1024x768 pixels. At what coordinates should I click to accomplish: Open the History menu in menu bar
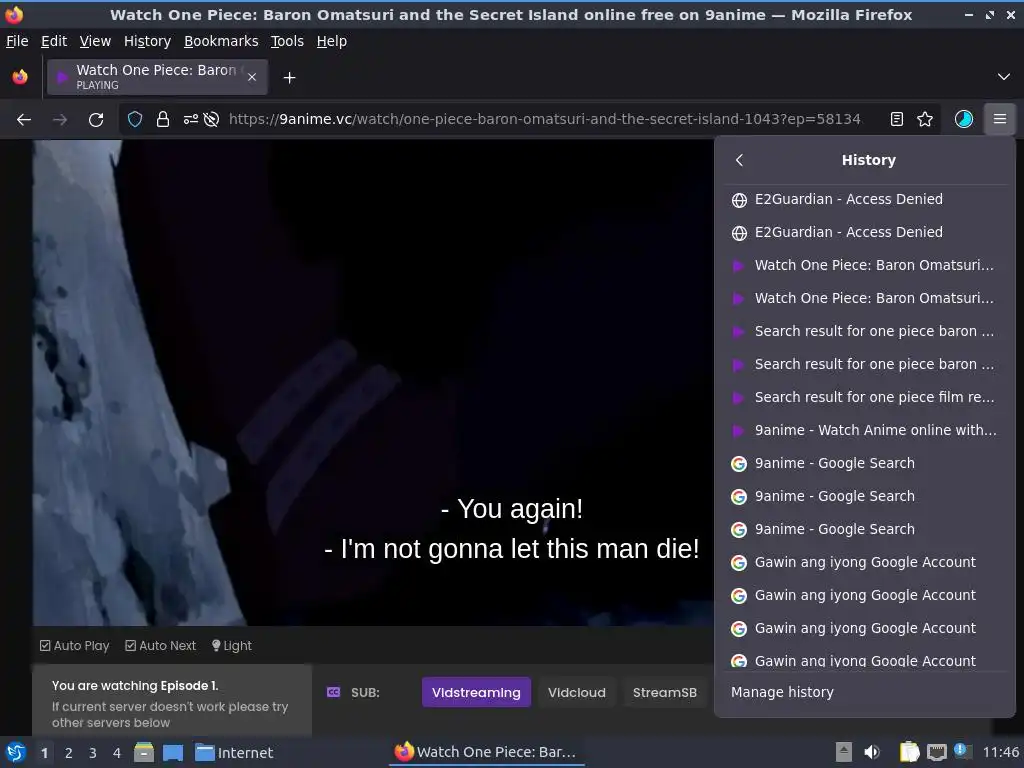(148, 41)
